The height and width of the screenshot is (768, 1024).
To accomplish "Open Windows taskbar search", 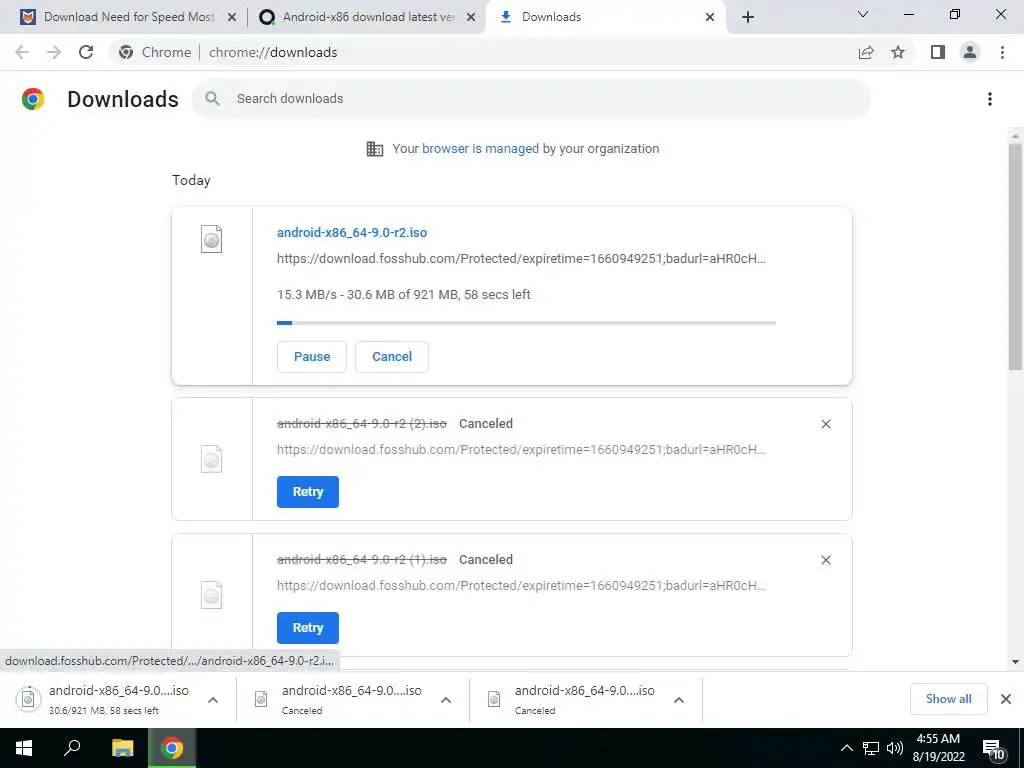I will pos(72,748).
